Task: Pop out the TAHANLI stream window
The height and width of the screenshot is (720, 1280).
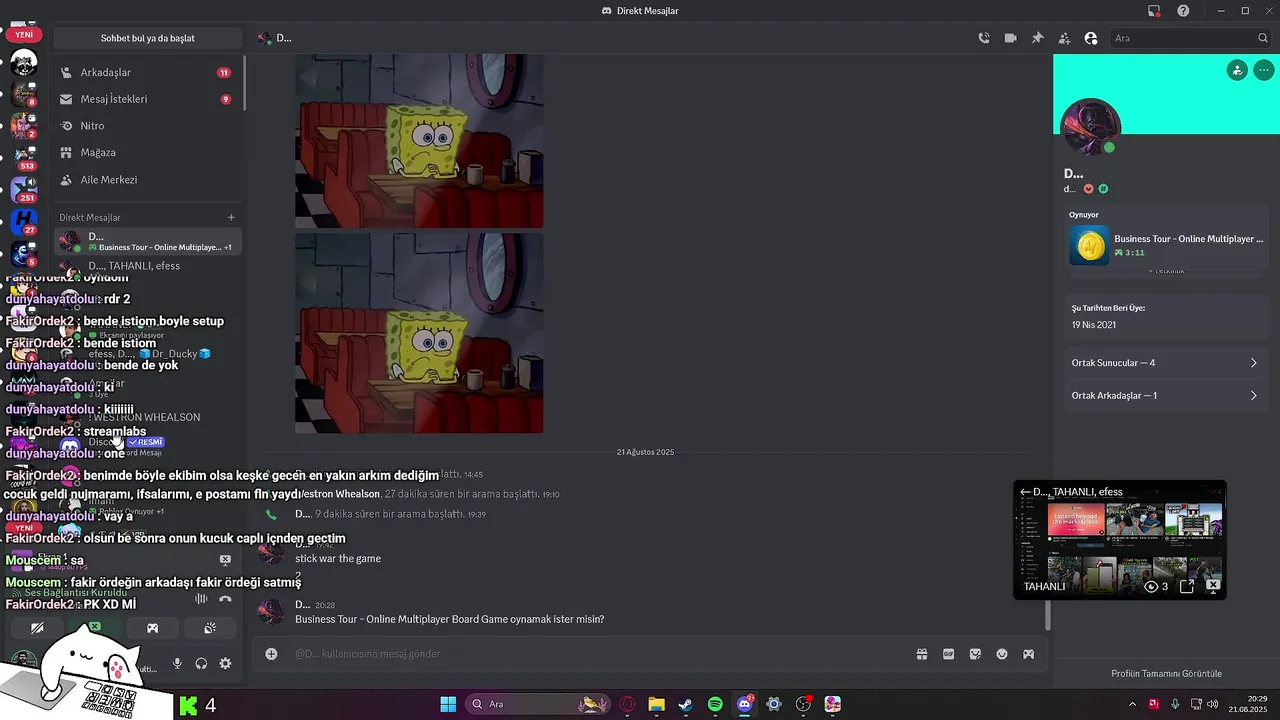Action: point(1187,586)
